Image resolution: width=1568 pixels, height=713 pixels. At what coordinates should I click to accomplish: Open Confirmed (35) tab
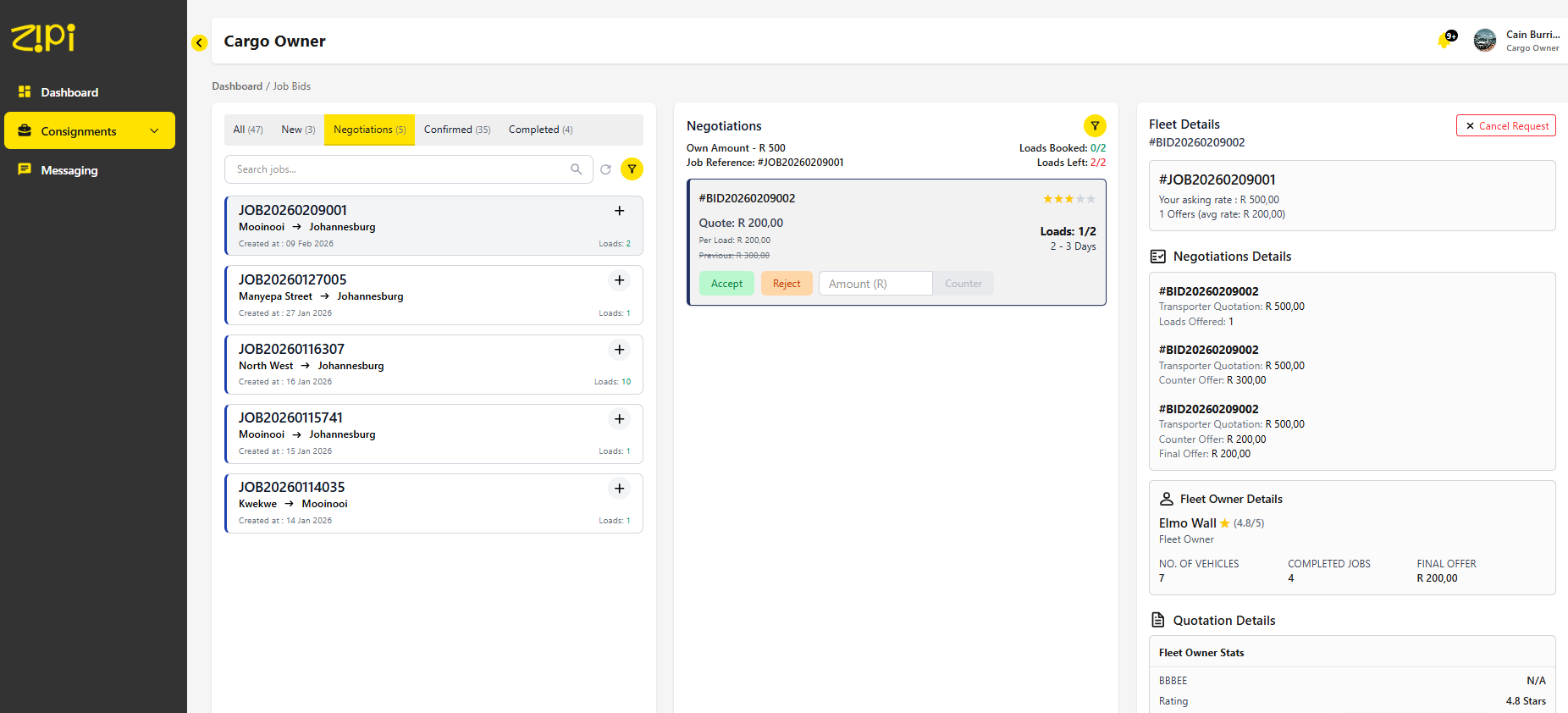click(x=457, y=130)
